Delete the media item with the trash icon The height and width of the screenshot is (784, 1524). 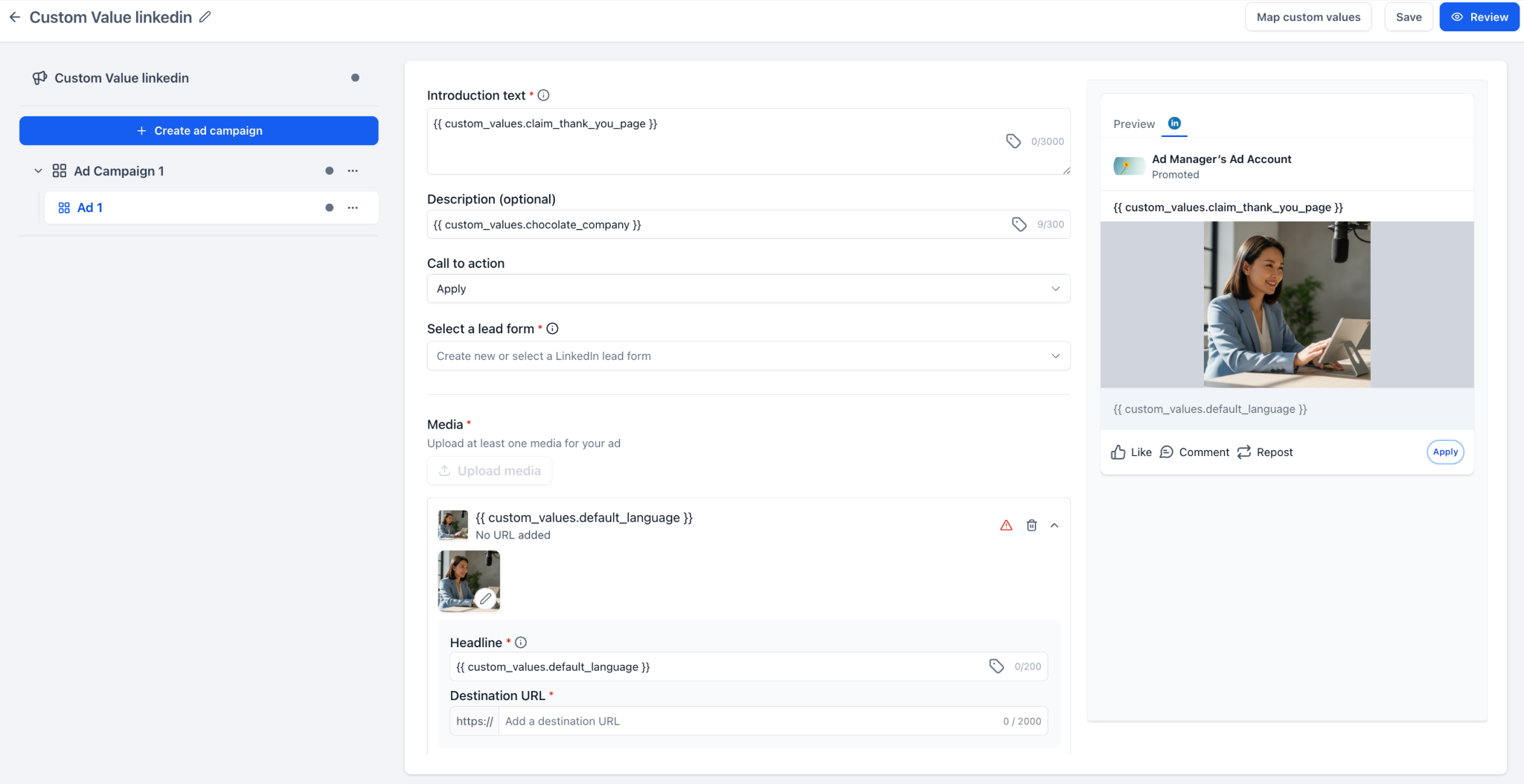point(1031,525)
